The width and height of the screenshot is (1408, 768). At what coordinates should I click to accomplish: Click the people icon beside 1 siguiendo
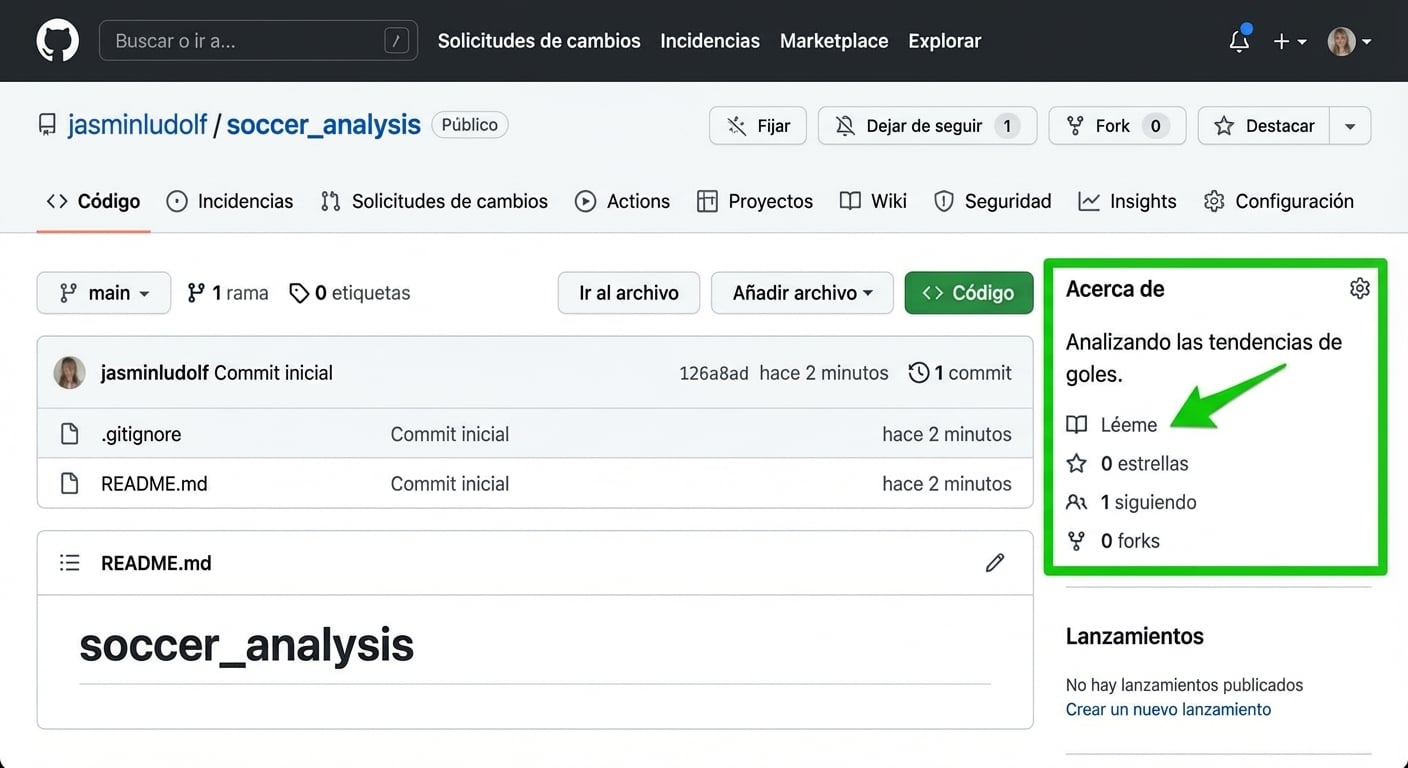tap(1076, 502)
